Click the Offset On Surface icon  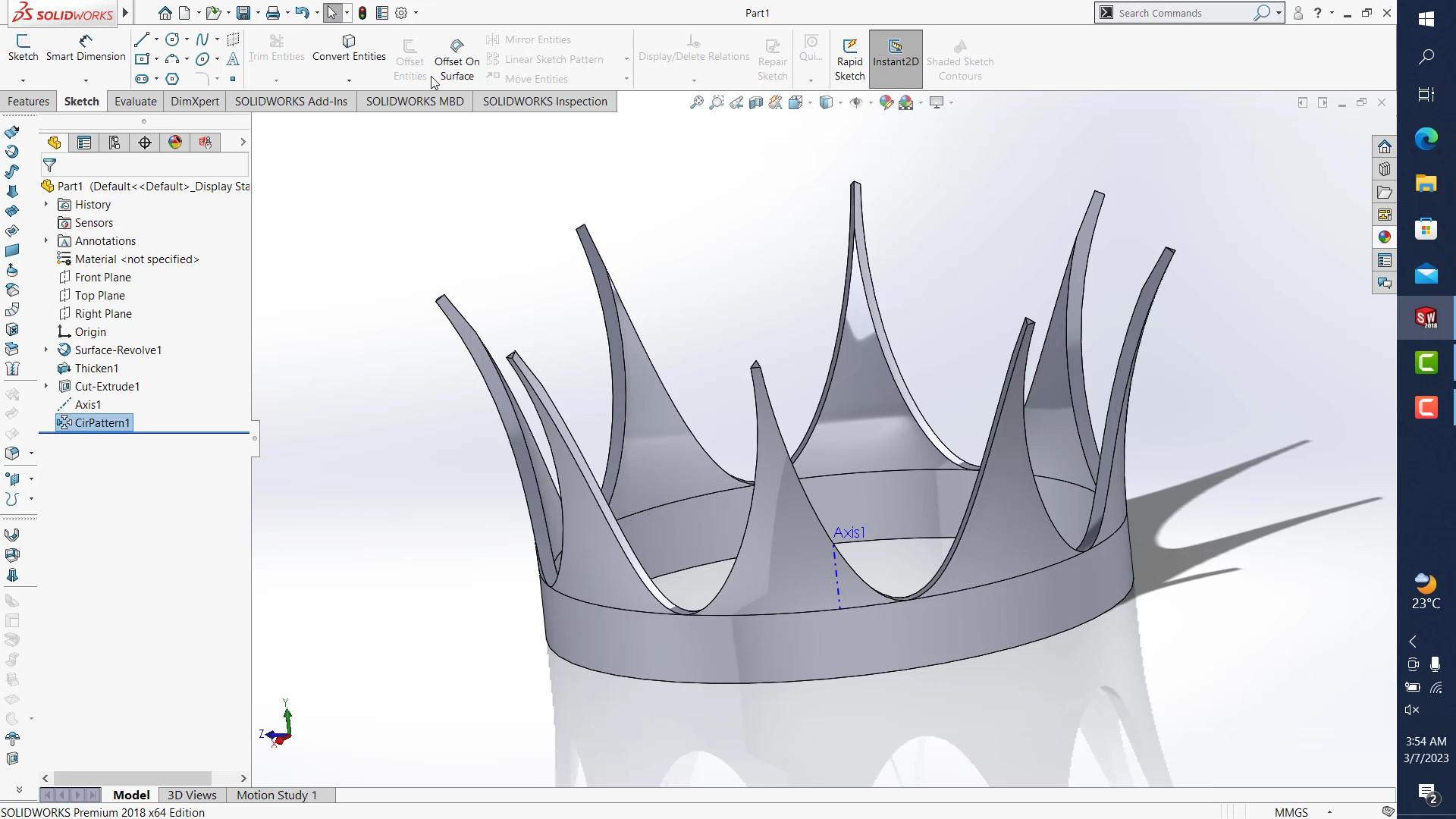[x=457, y=46]
